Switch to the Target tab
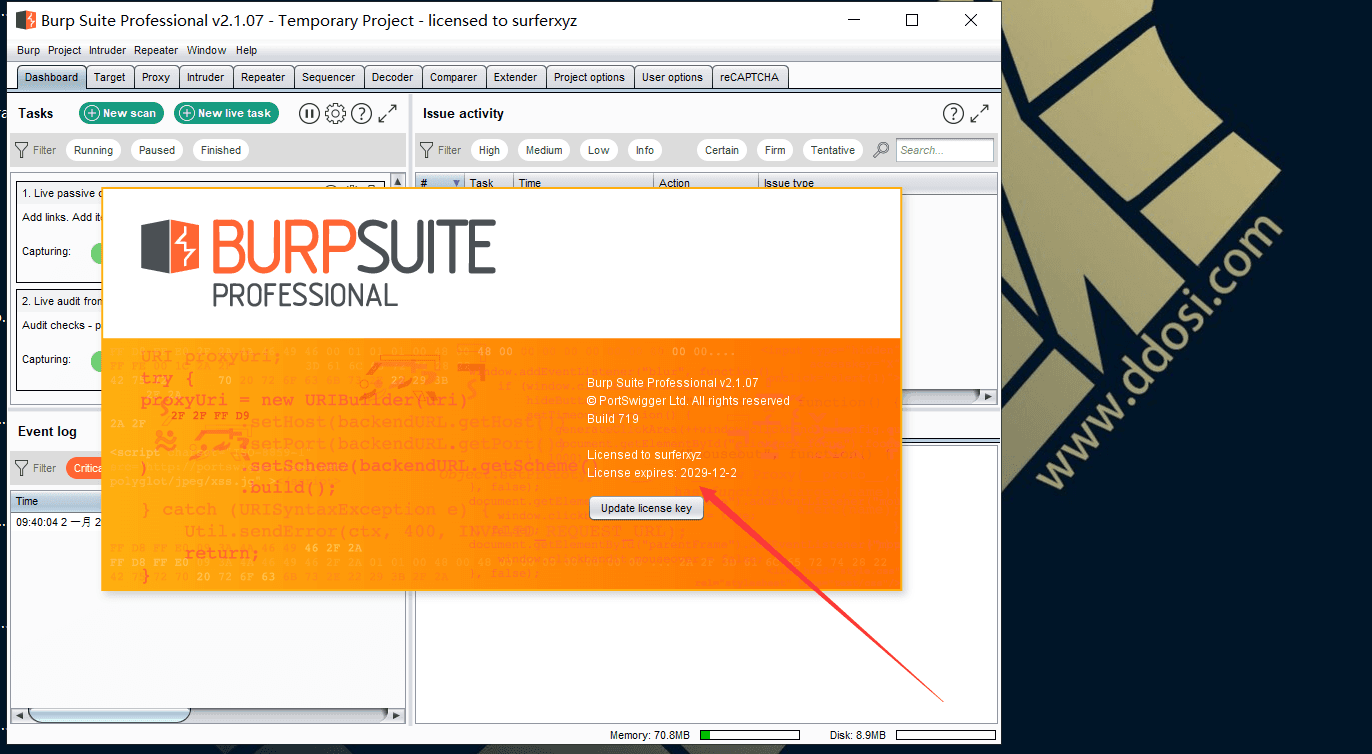The height and width of the screenshot is (754, 1372). (110, 77)
